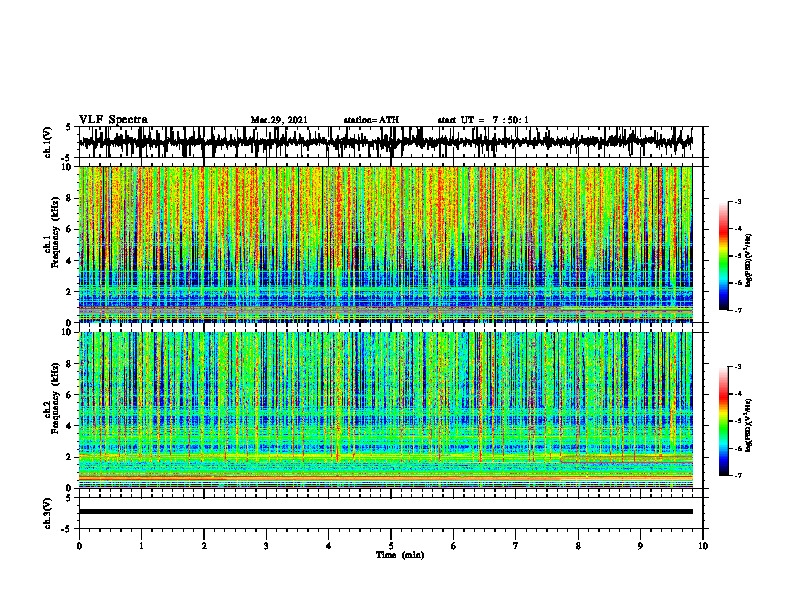
Task: Click the "1" time axis tick label
Action: click(x=141, y=546)
